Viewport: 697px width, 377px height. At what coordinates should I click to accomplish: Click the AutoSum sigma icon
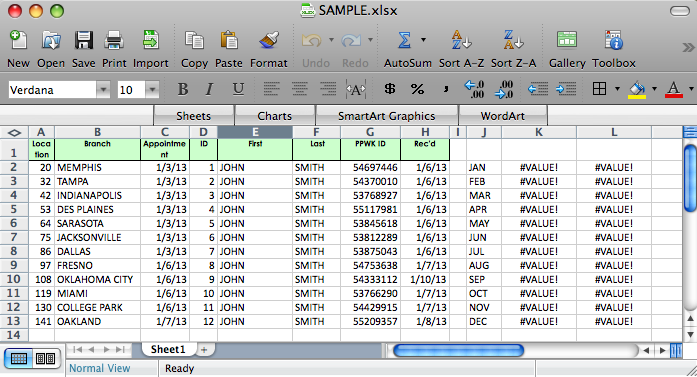404,40
